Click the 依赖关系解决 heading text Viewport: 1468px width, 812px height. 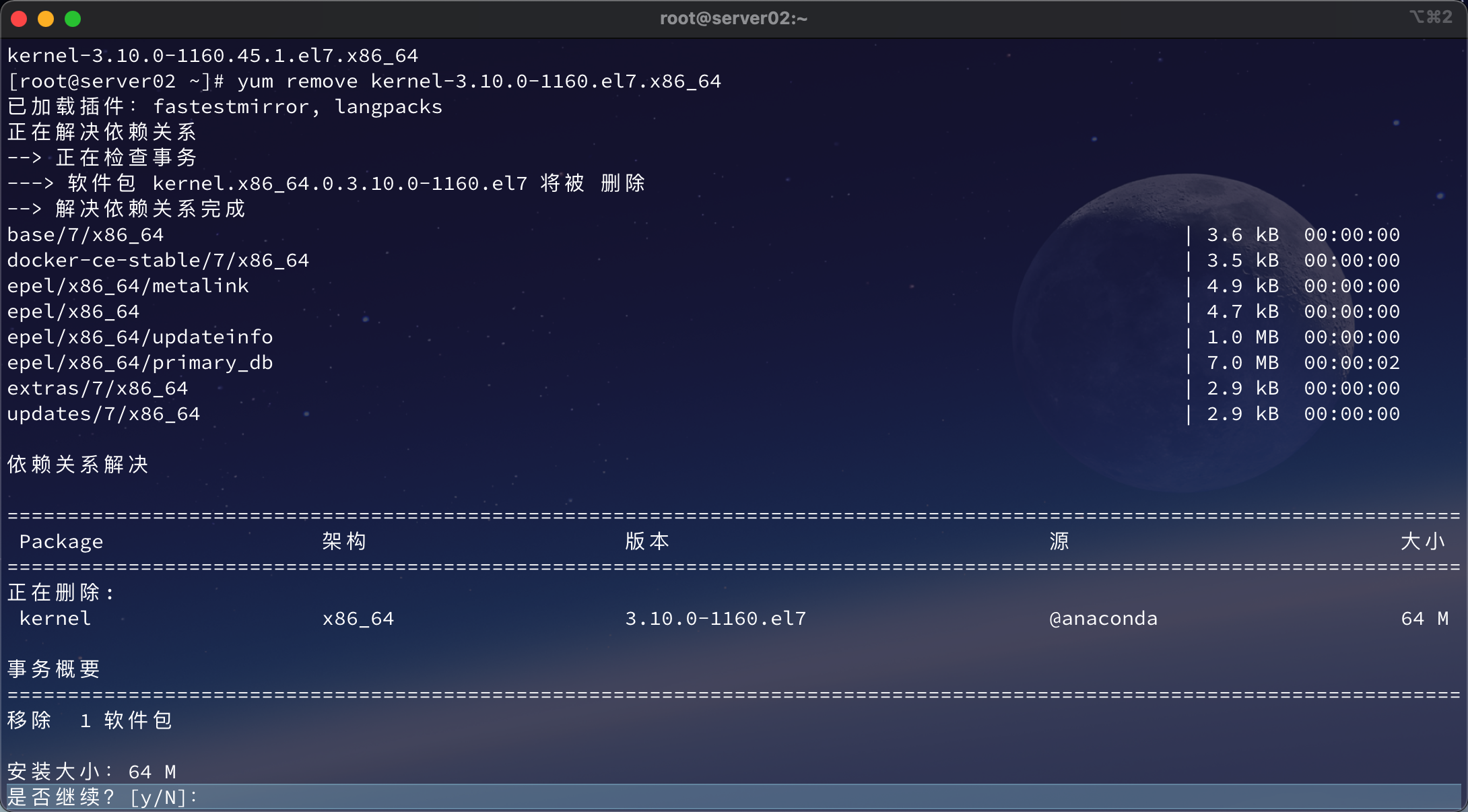pyautogui.click(x=78, y=465)
